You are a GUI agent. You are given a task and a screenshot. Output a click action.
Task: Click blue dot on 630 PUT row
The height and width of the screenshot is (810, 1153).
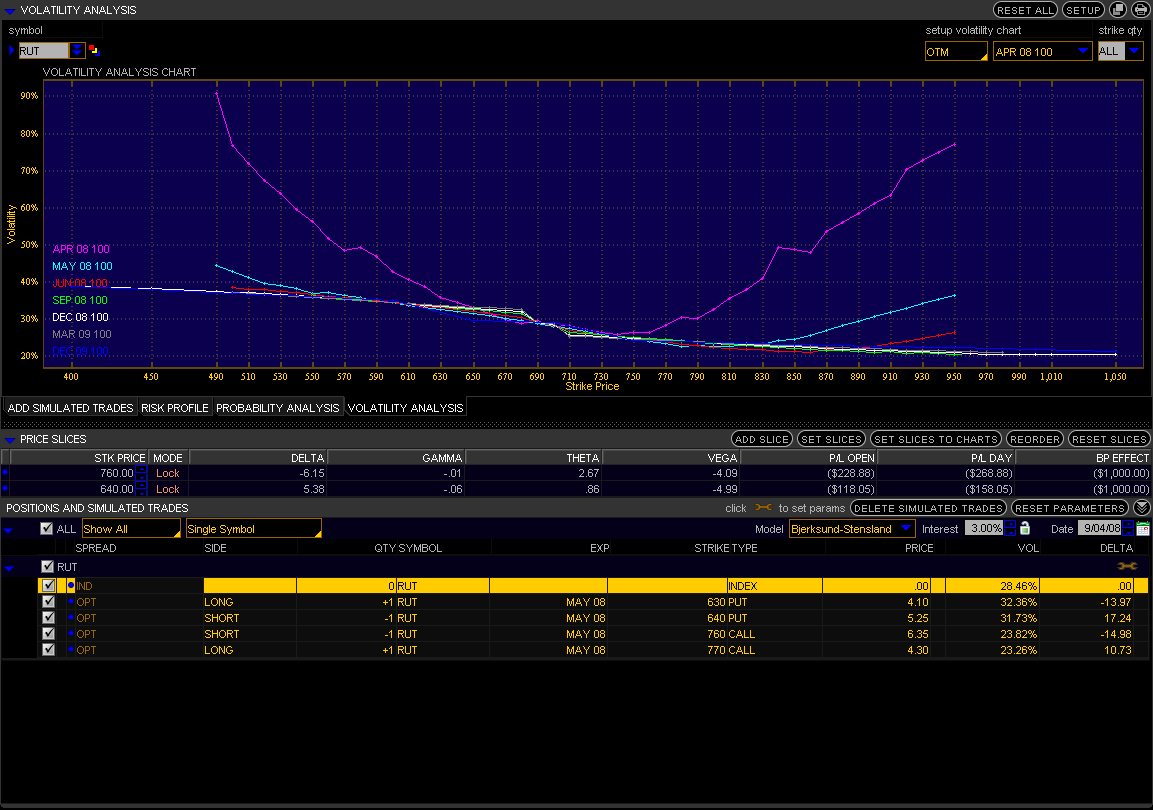tap(71, 602)
